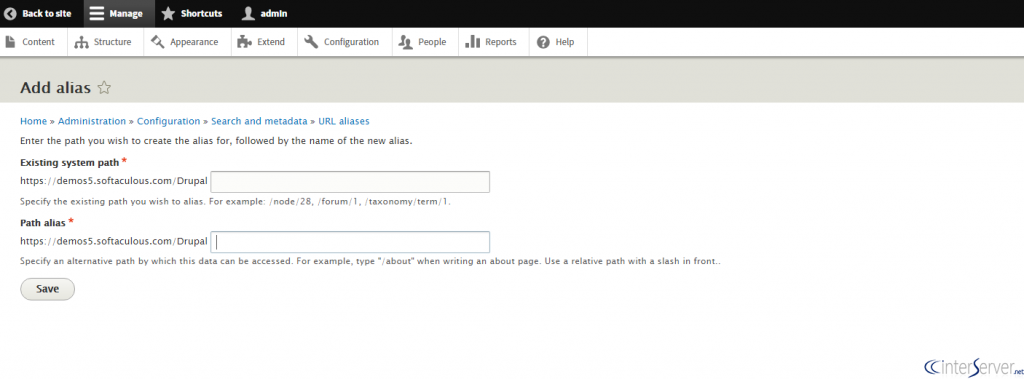Open the Structure menu label

[112, 42]
